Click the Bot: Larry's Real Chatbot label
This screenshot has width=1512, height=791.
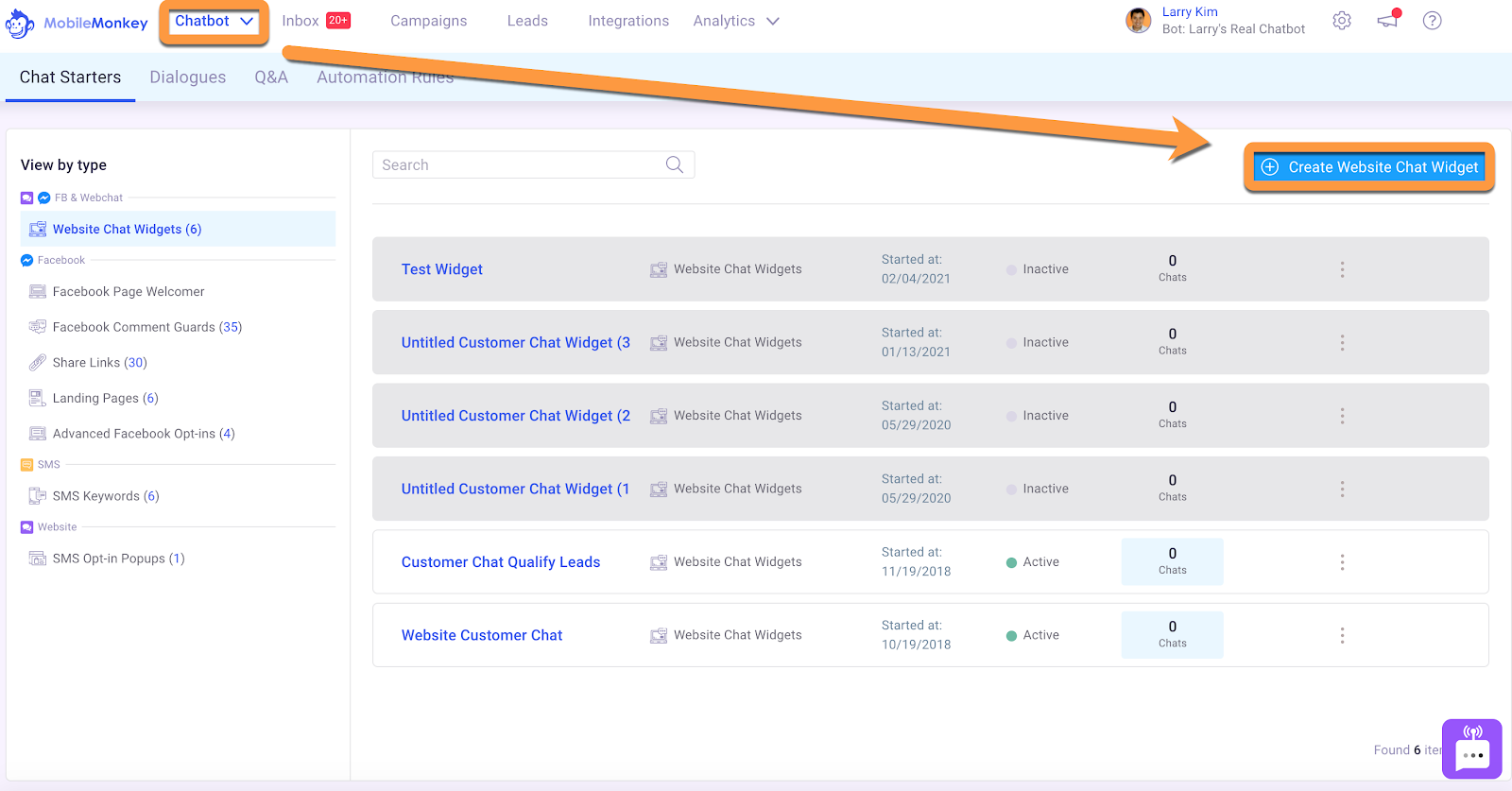point(1233,29)
